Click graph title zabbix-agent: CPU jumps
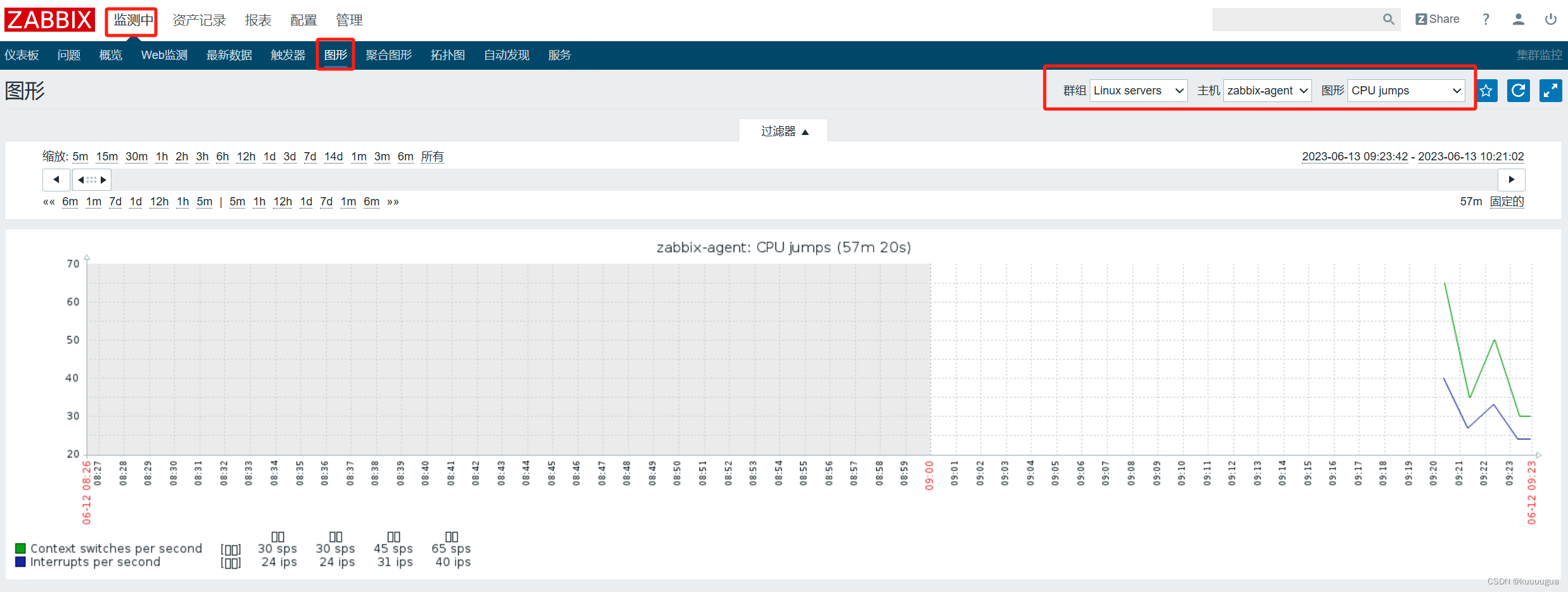Image resolution: width=1568 pixels, height=592 pixels. pos(784,247)
